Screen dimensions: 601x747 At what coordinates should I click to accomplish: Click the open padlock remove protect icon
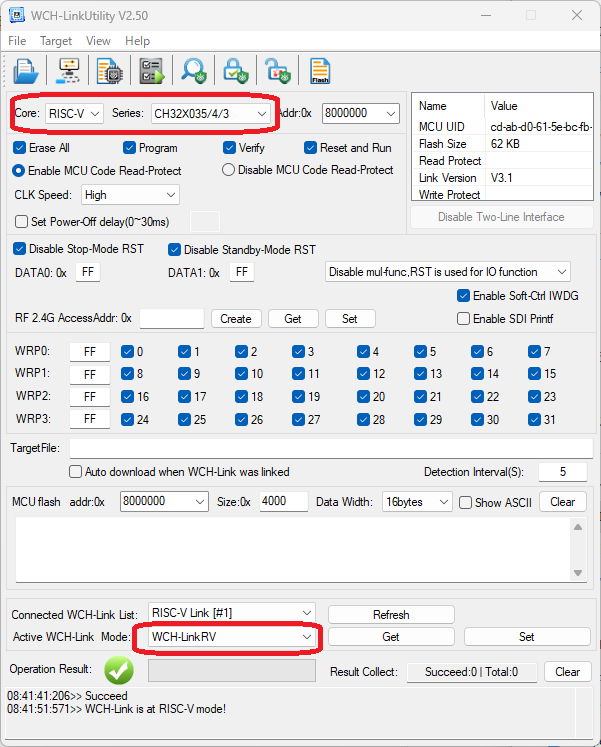(277, 71)
